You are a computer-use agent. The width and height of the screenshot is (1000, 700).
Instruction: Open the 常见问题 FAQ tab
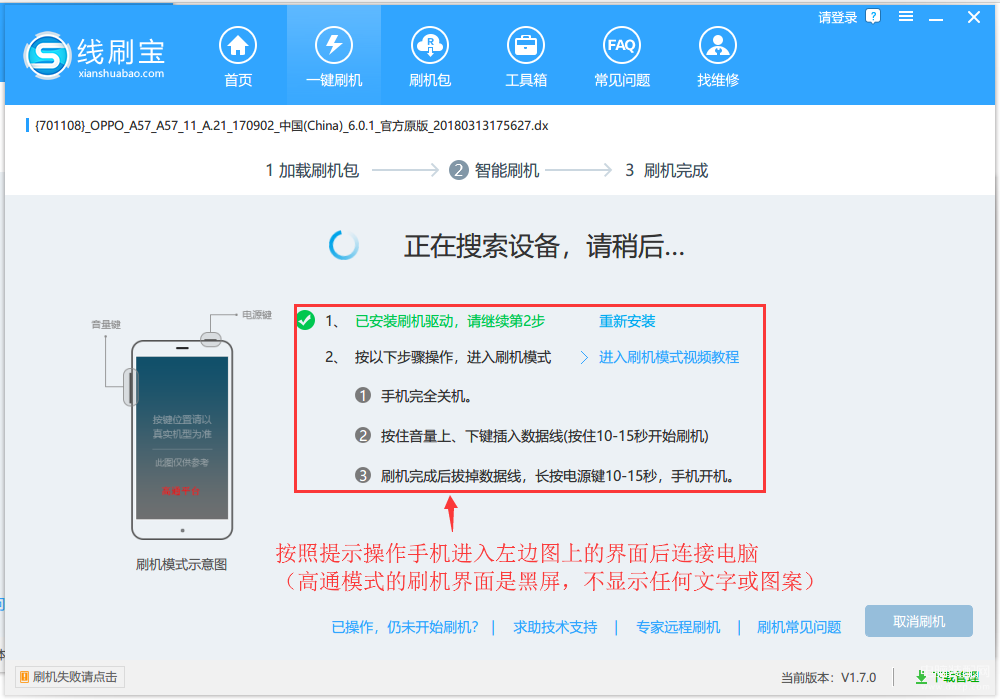click(622, 57)
